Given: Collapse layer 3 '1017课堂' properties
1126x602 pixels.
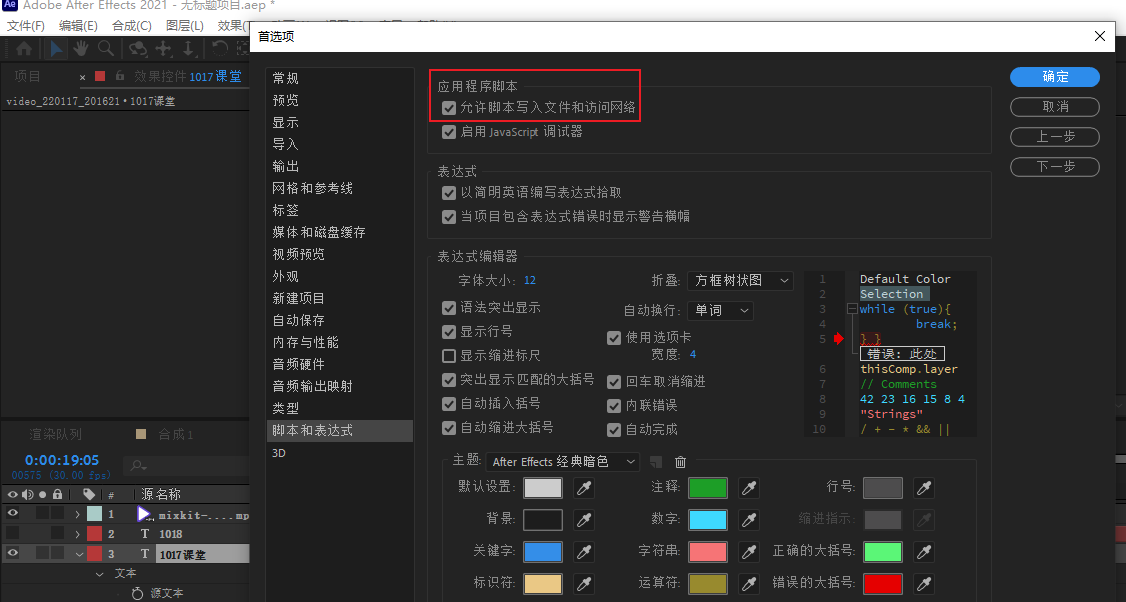Looking at the screenshot, I should pos(78,554).
